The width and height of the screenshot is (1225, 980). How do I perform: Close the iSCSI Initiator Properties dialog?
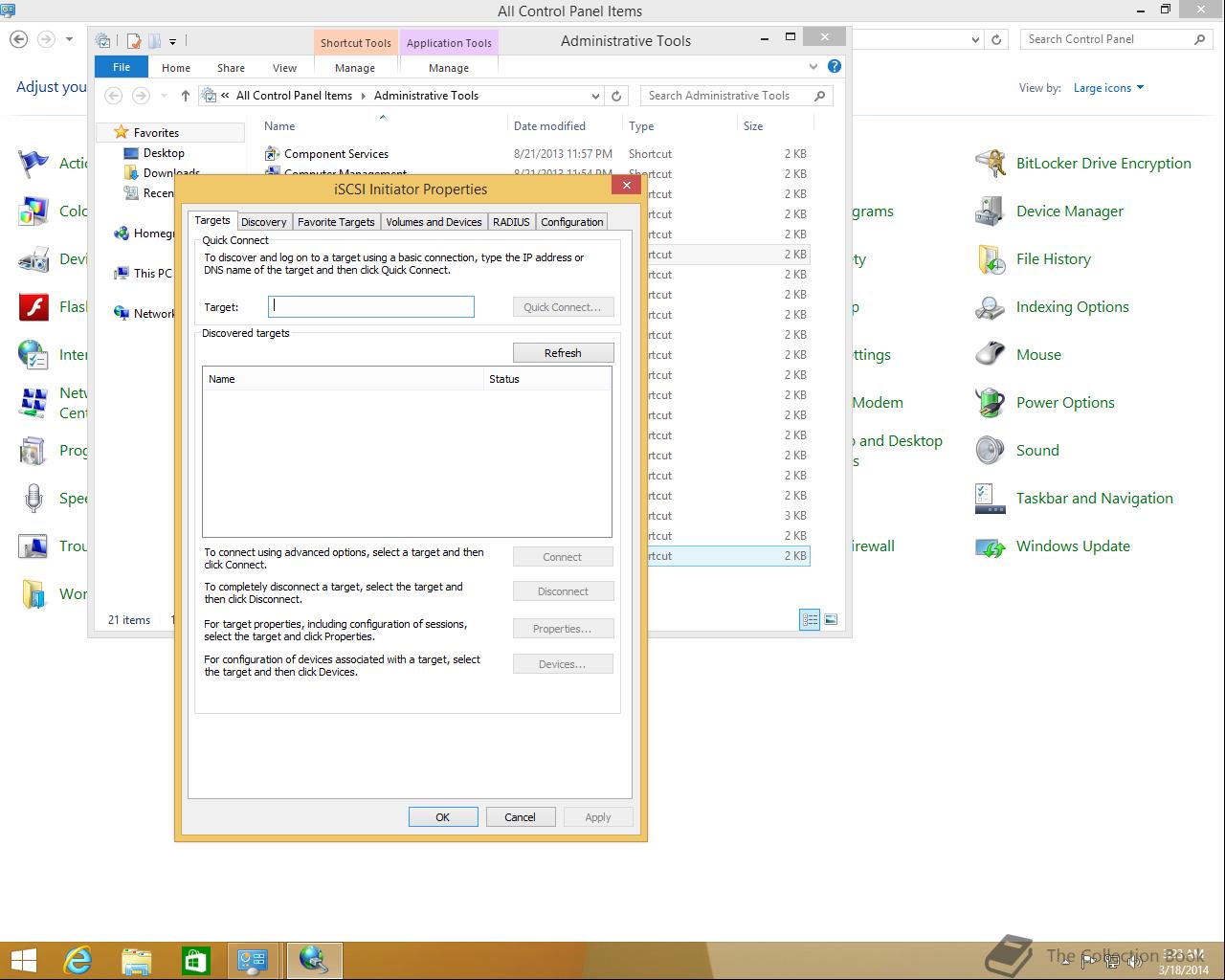click(x=626, y=186)
